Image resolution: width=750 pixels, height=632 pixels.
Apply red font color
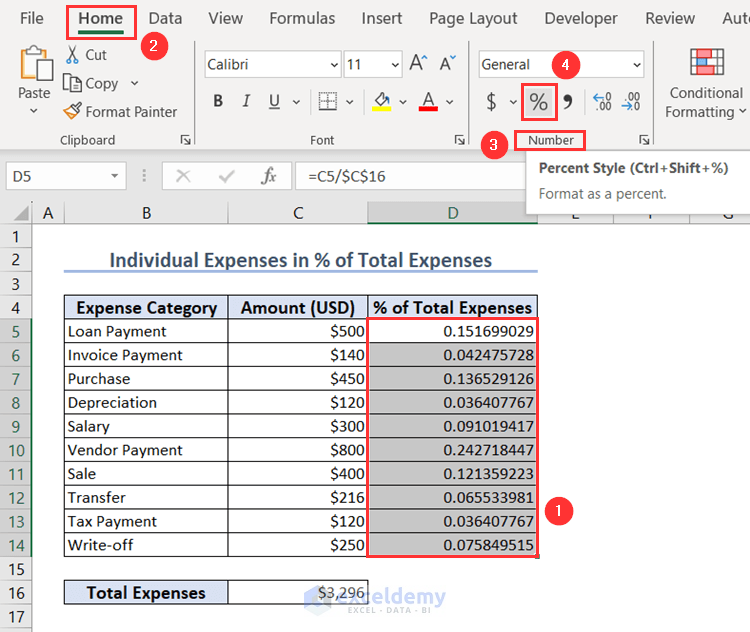[428, 101]
